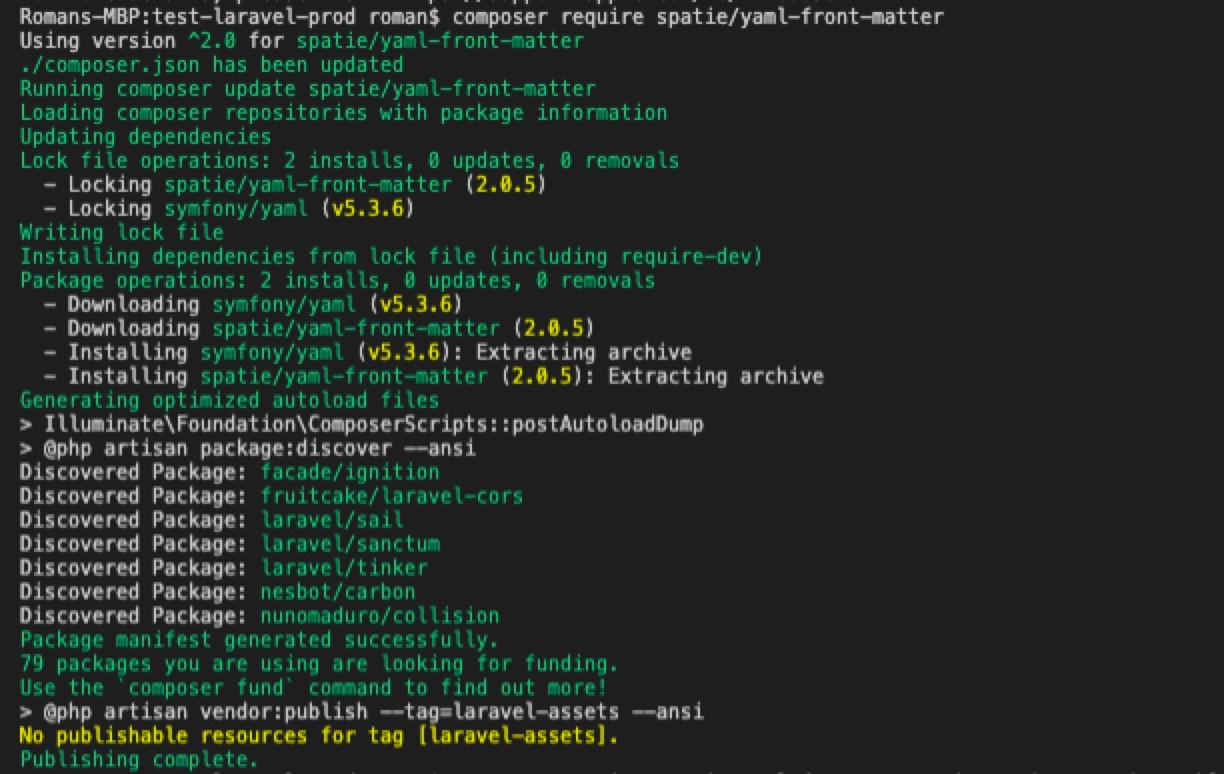Click 'Package operations: 2 installs' line

pyautogui.click(x=338, y=281)
